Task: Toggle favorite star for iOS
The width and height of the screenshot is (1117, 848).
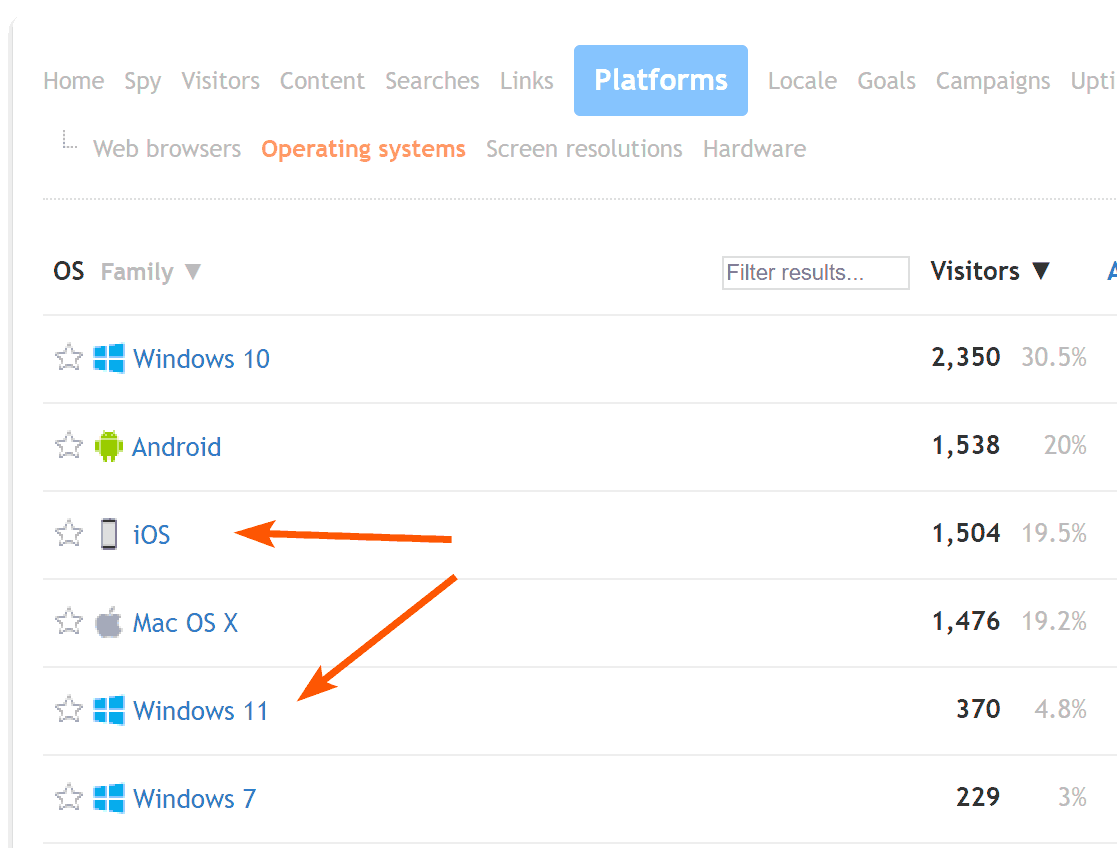Action: coord(69,534)
